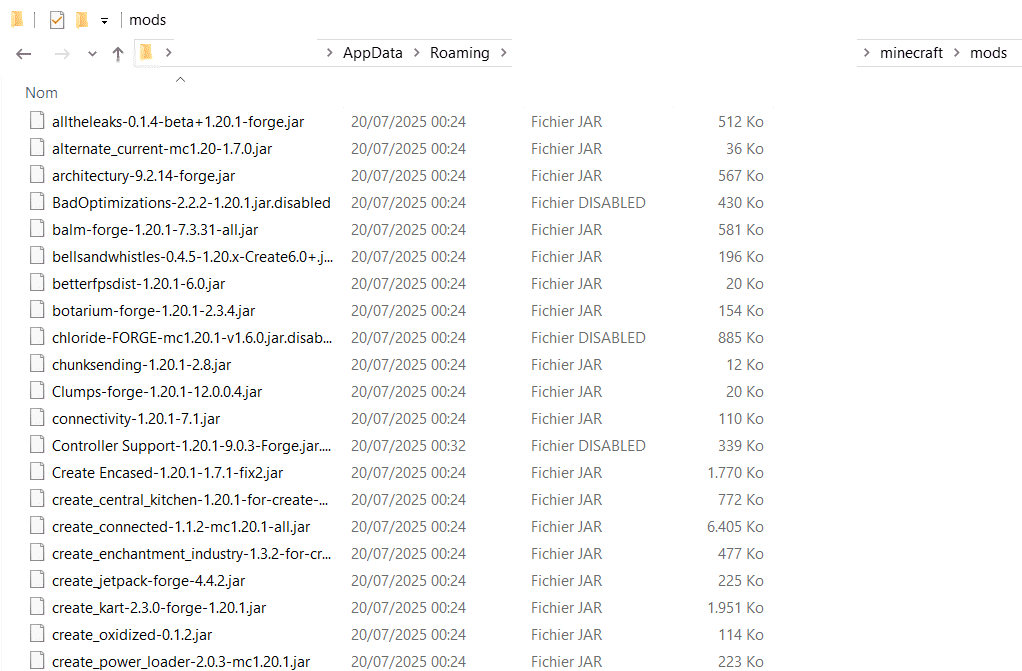Select file name create_jetpack-forge-4.4.2.jar

(x=149, y=581)
